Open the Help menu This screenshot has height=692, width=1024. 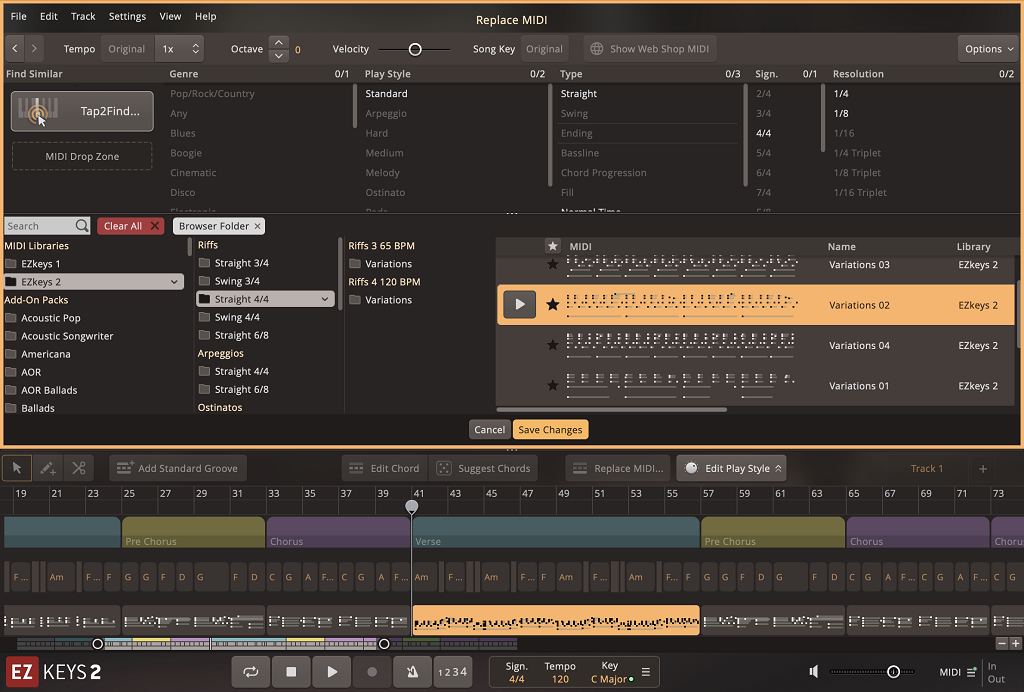pyautogui.click(x=206, y=16)
